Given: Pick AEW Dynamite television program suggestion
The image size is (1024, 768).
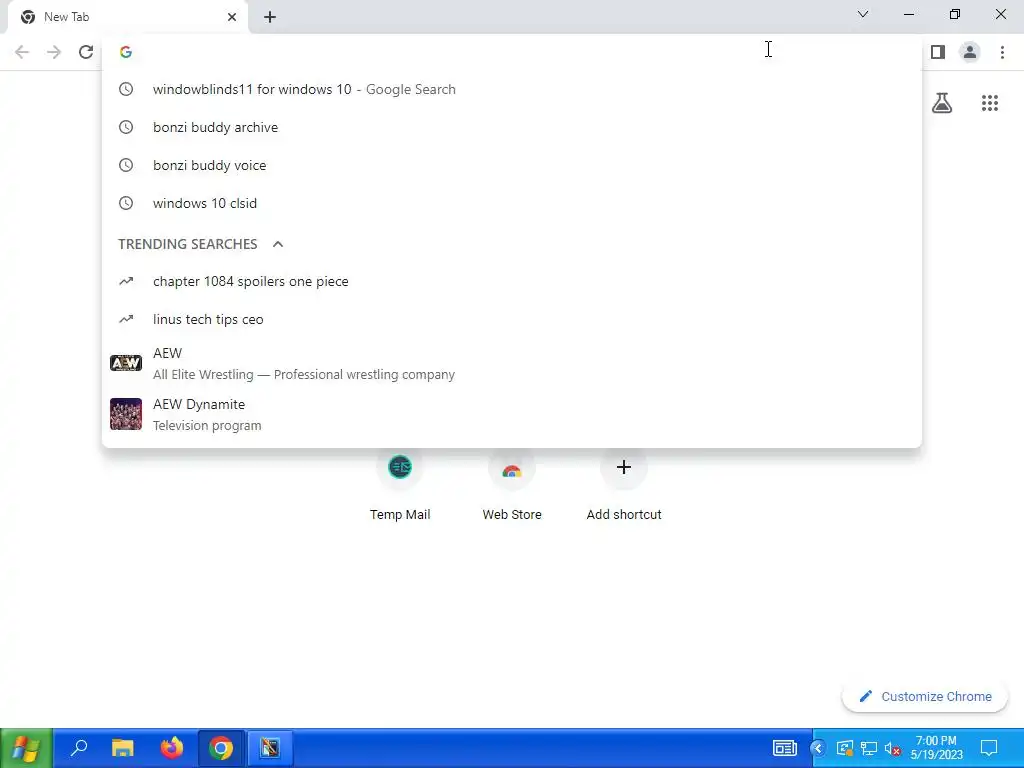Looking at the screenshot, I should [x=511, y=415].
